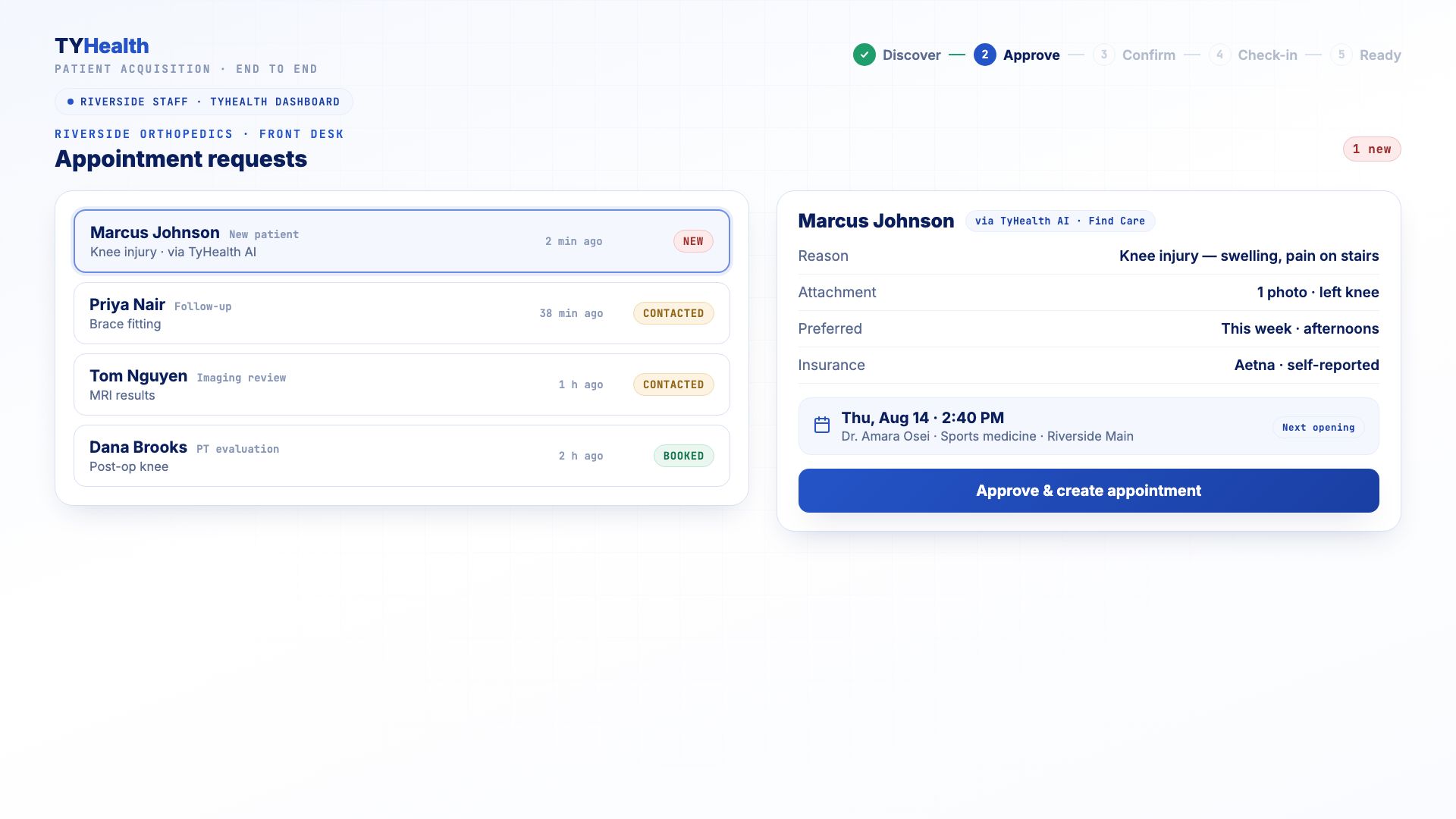Click the BOOKED badge on Dana Brooks
The width and height of the screenshot is (1456, 819).
point(683,456)
